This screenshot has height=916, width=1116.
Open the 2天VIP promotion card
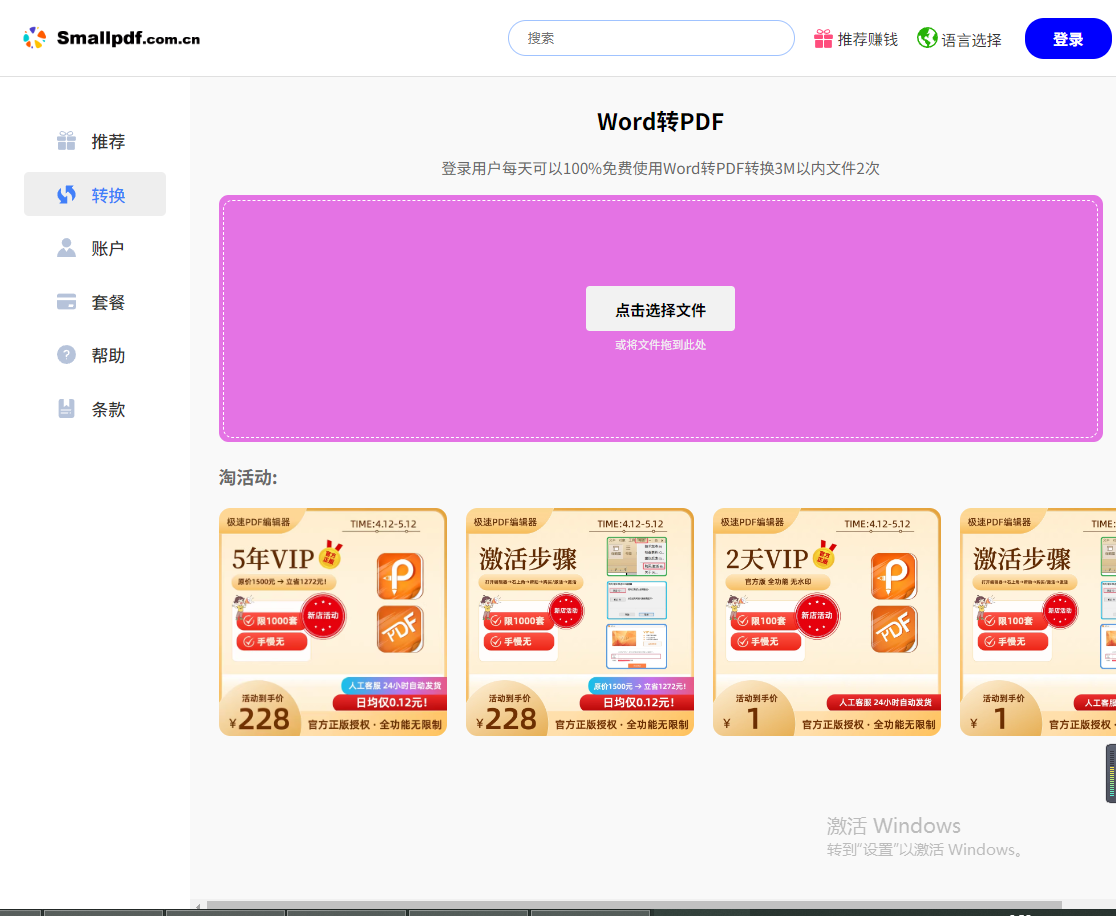tap(827, 622)
